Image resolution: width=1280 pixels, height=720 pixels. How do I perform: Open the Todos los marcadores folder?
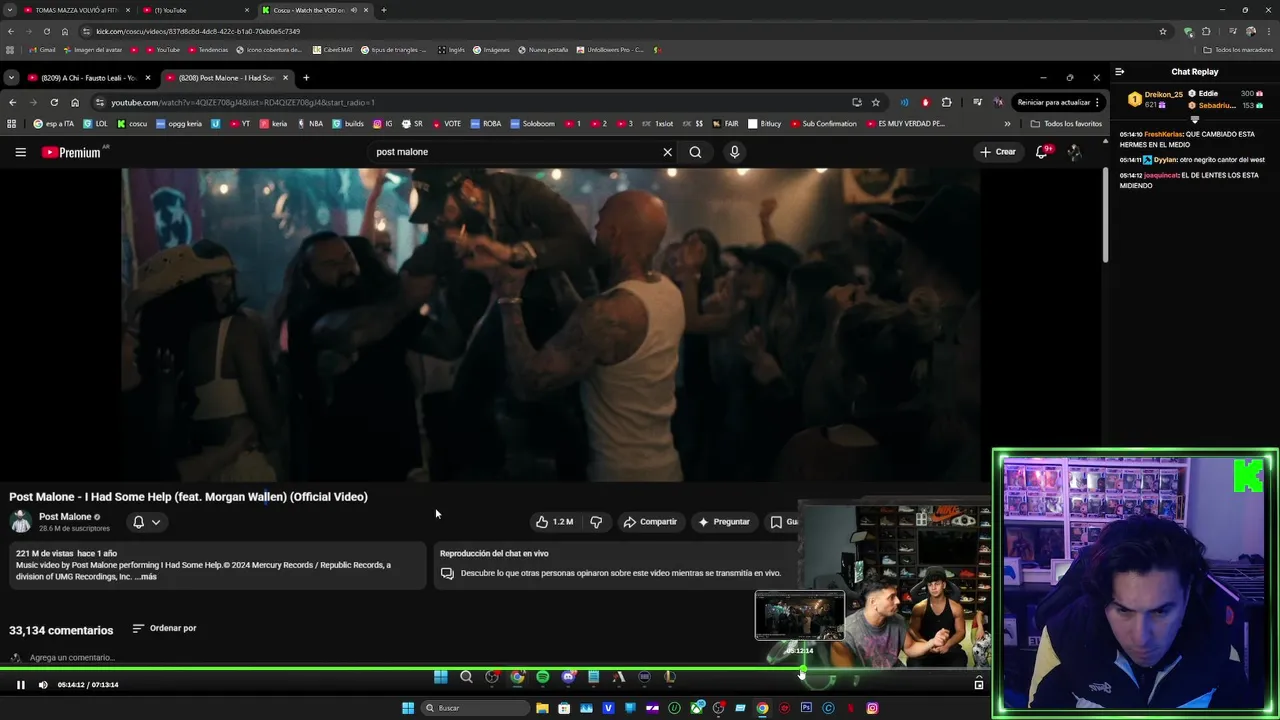tap(1237, 49)
